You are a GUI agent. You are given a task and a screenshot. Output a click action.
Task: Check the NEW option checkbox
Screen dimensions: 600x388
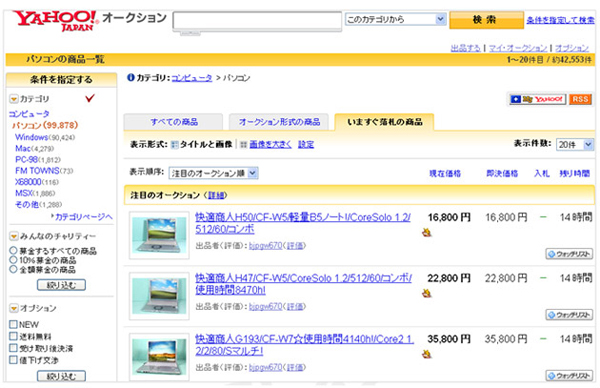[x=13, y=324]
